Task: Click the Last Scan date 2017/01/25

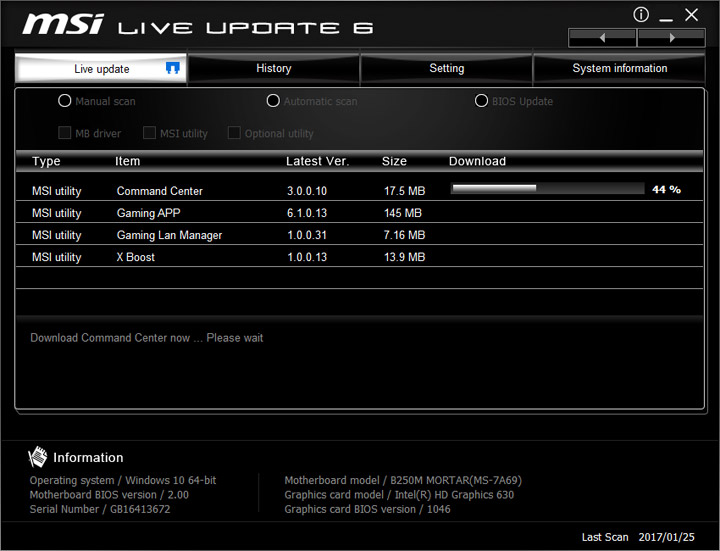Action: pyautogui.click(x=667, y=537)
